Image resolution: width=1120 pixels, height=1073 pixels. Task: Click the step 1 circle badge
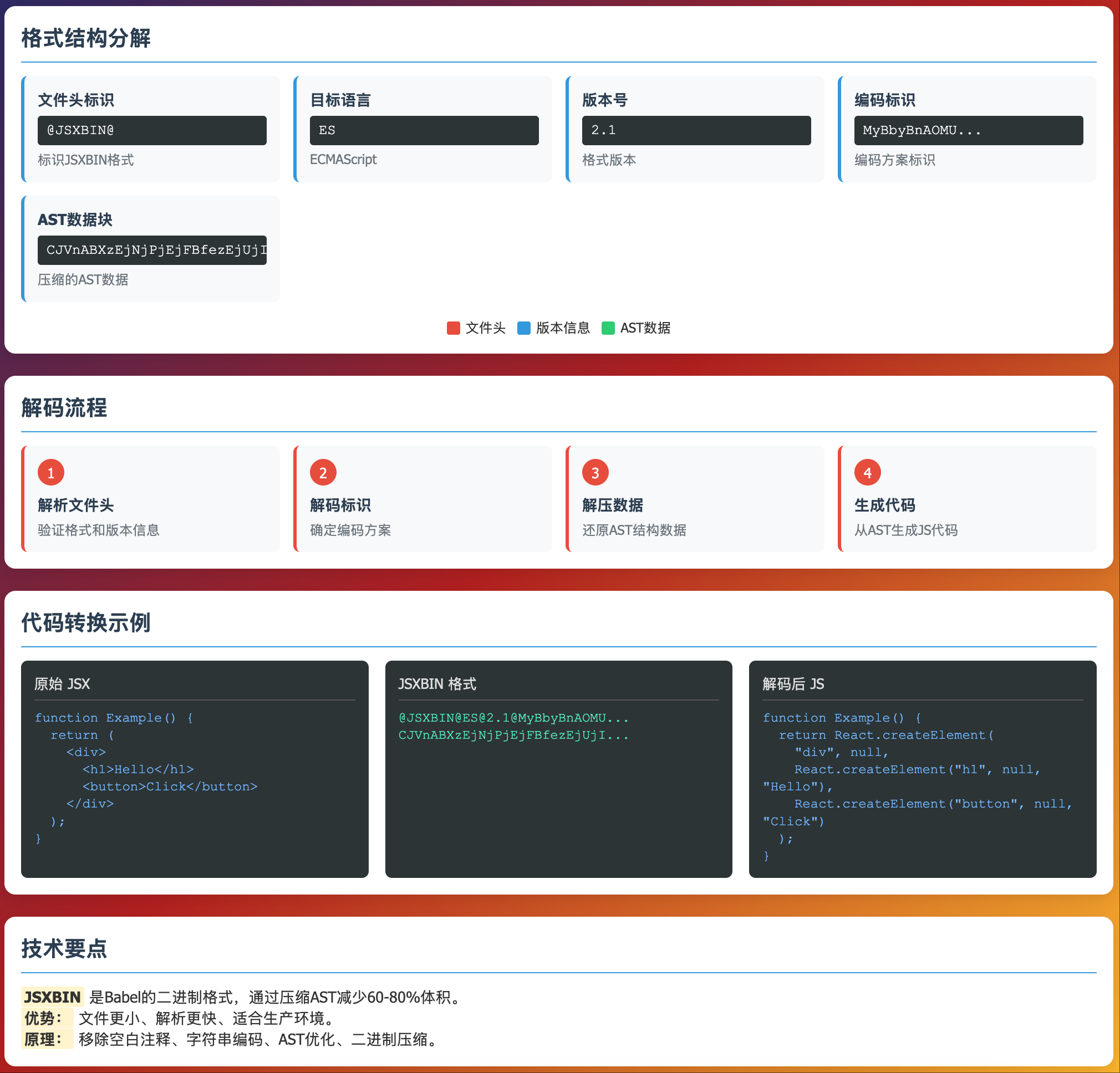(x=51, y=473)
